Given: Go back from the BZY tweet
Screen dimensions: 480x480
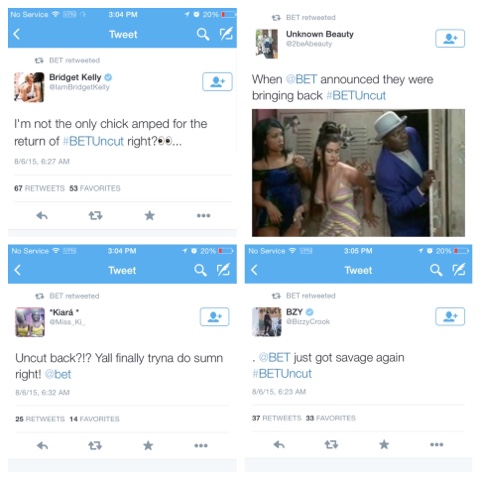Looking at the screenshot, I should tap(254, 270).
